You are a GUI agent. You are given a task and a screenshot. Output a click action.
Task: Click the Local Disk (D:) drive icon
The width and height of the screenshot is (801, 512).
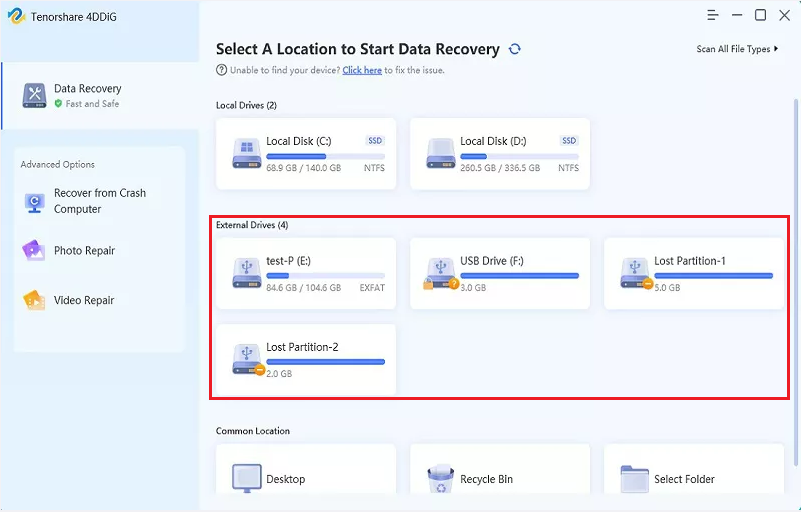click(440, 153)
